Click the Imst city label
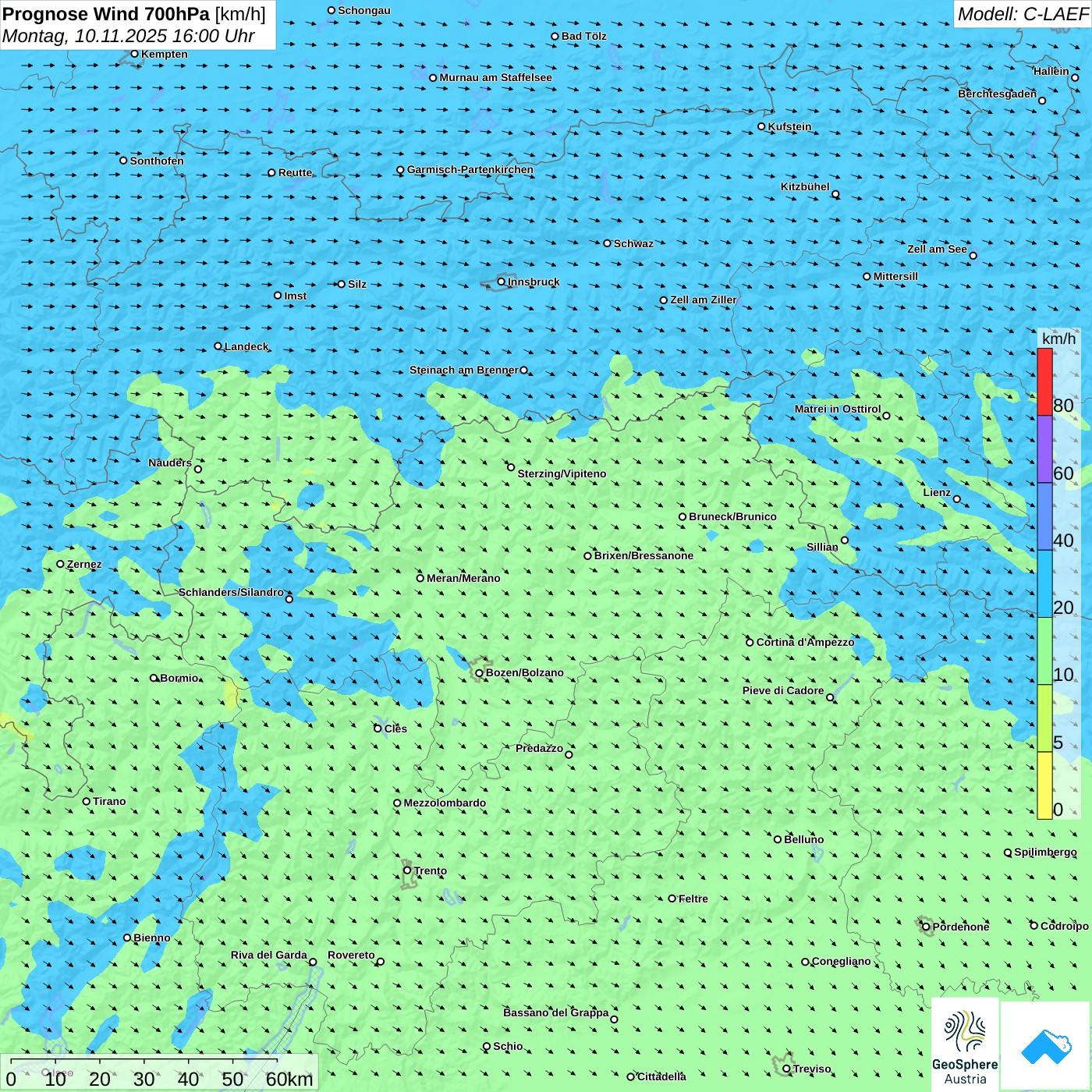Image resolution: width=1092 pixels, height=1092 pixels. coord(295,296)
